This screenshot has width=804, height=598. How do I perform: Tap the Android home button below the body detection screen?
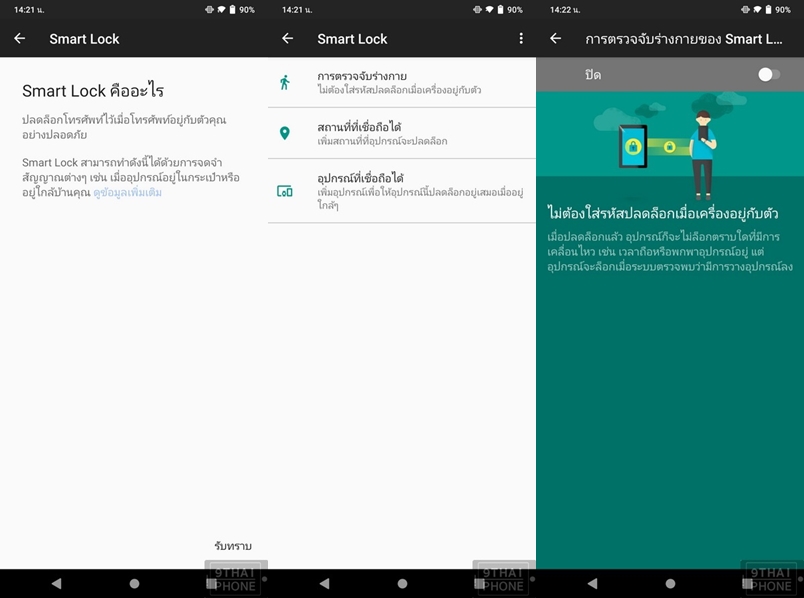(x=670, y=583)
